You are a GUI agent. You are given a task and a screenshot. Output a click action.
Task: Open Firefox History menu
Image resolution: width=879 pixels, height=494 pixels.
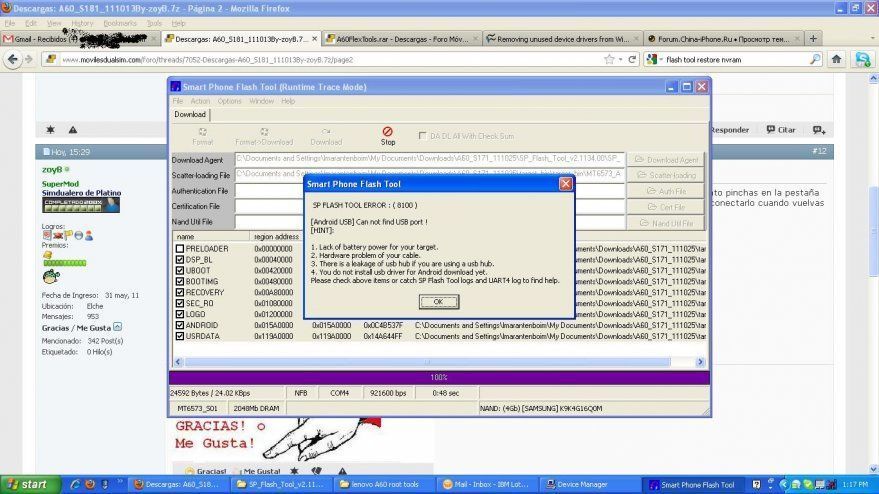[82, 23]
